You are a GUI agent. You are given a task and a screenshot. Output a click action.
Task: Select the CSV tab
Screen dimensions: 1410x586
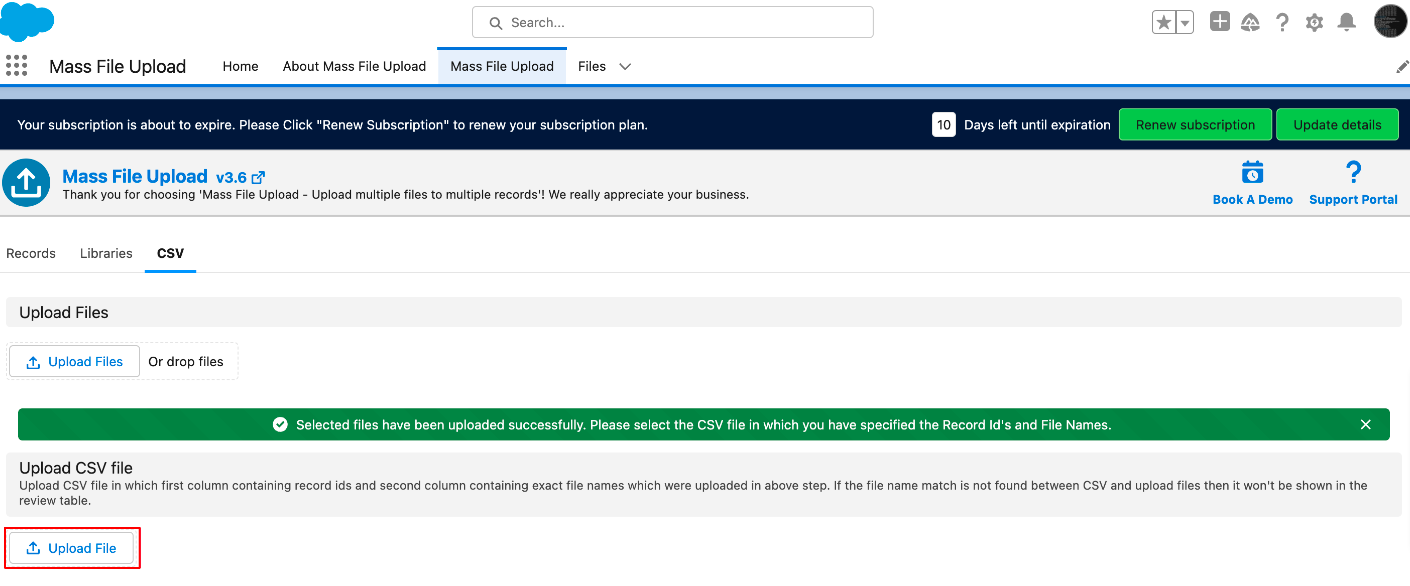pyautogui.click(x=170, y=253)
